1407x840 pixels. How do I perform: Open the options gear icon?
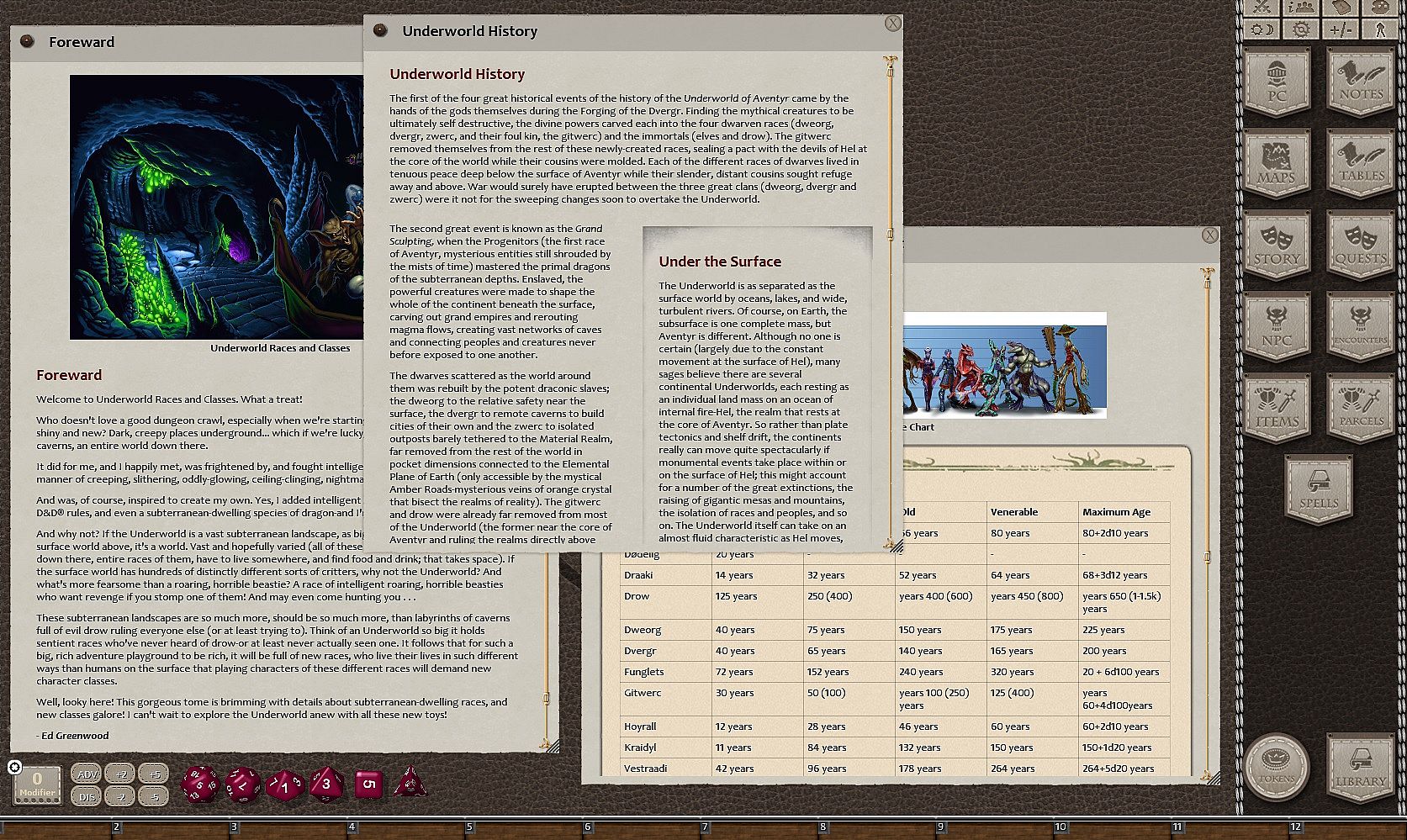click(x=1301, y=29)
